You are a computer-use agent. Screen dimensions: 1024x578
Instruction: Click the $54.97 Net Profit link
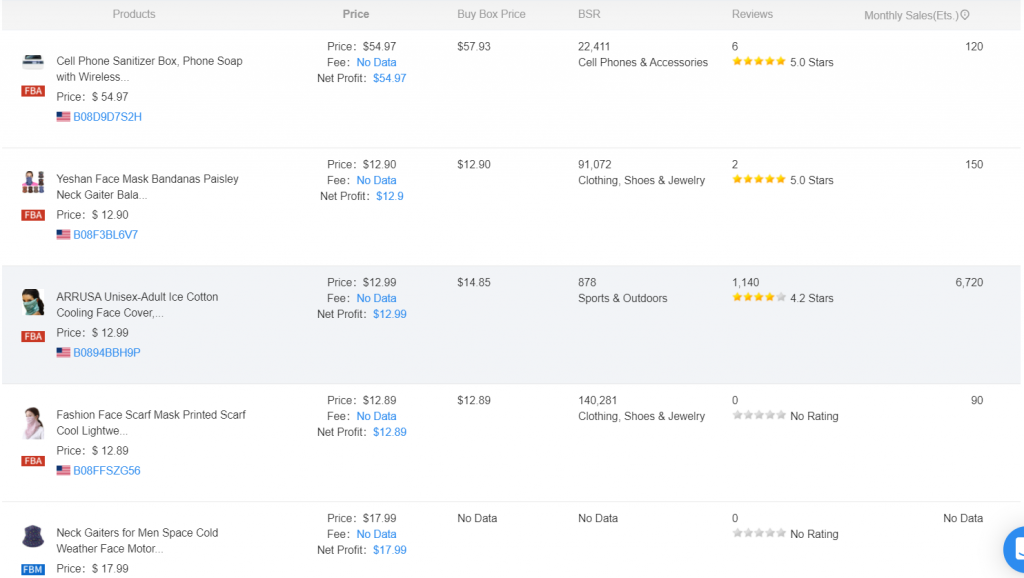pyautogui.click(x=389, y=77)
